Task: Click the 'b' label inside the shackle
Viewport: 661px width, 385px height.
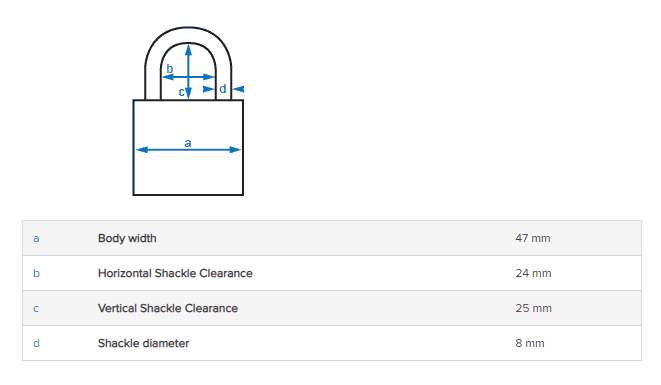Action: tap(169, 68)
